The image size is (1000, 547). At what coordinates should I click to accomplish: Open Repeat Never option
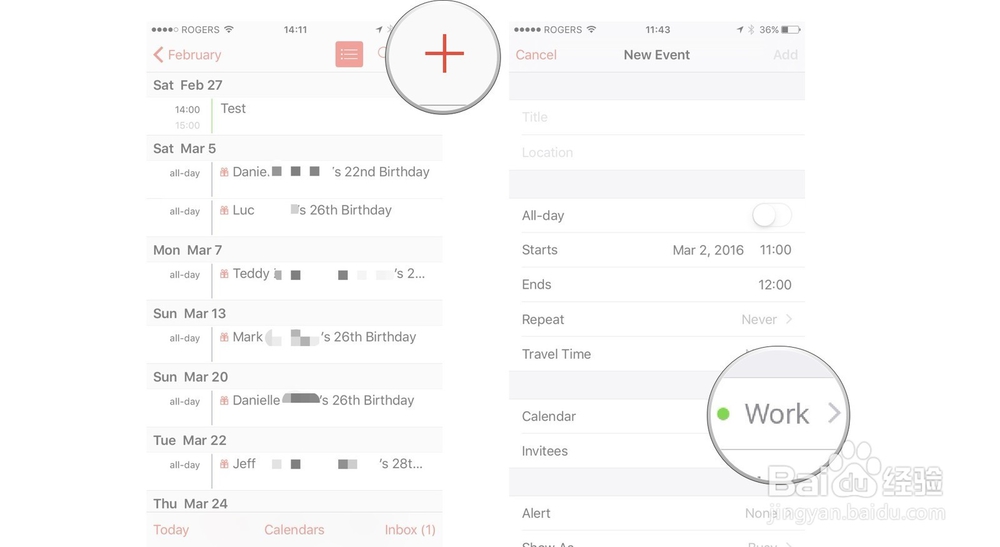(x=657, y=319)
